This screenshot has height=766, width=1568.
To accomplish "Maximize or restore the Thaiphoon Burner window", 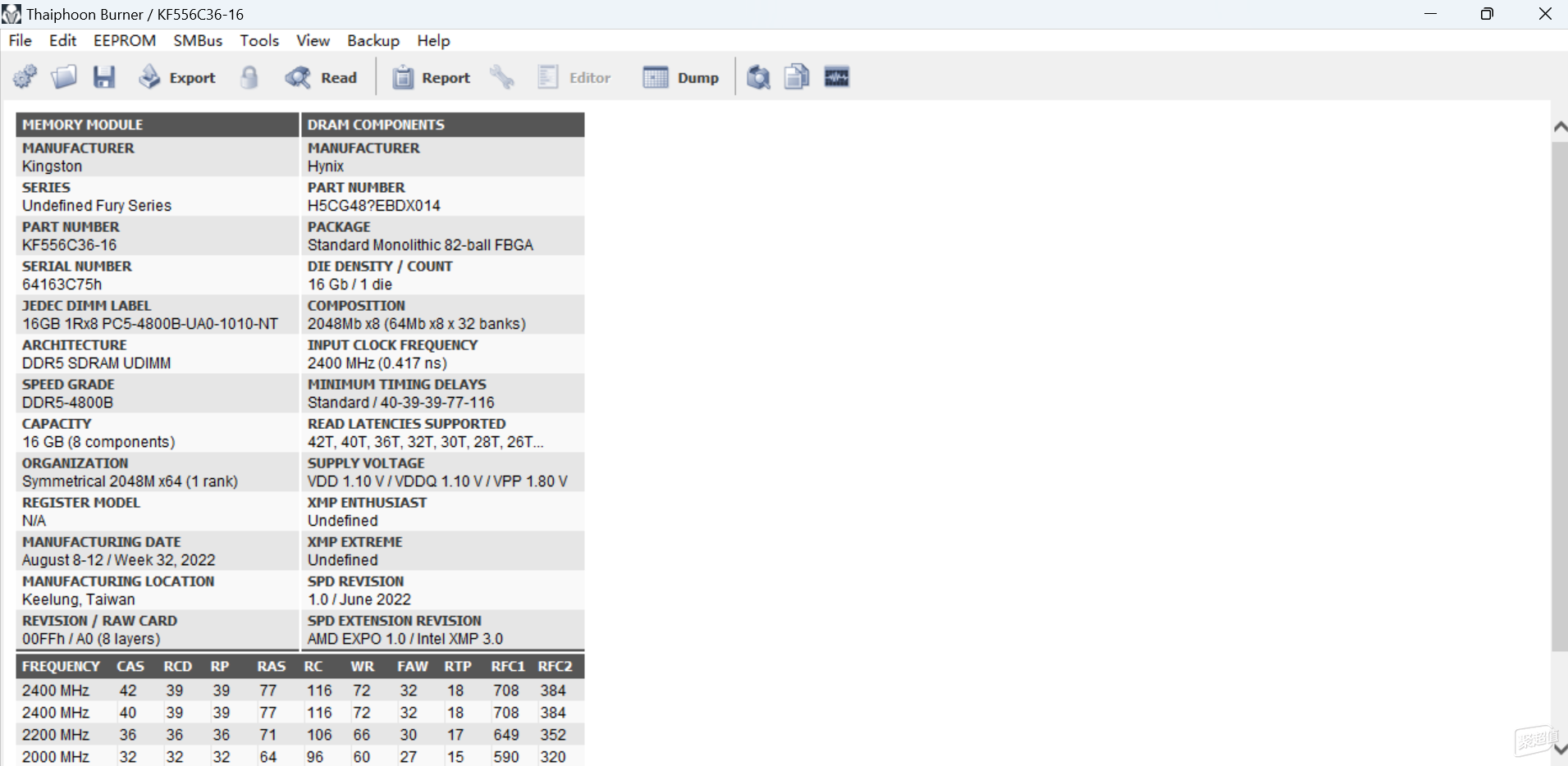I will tap(1487, 14).
